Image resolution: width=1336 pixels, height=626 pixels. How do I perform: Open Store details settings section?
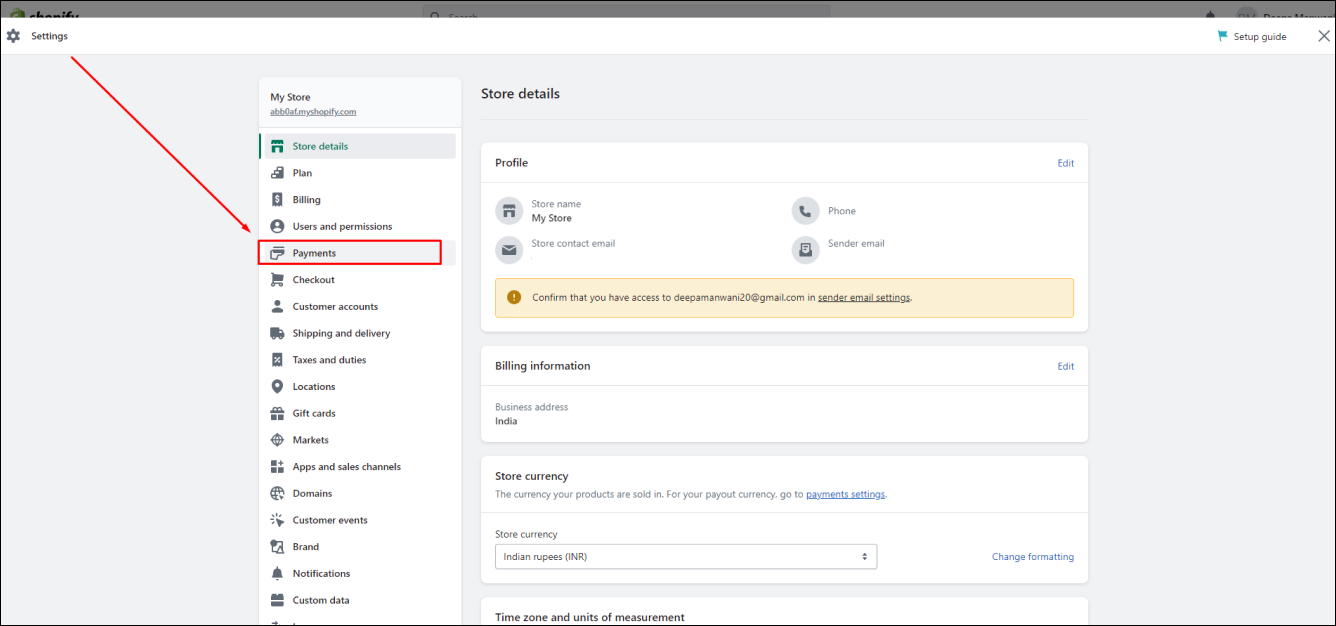pyautogui.click(x=358, y=146)
